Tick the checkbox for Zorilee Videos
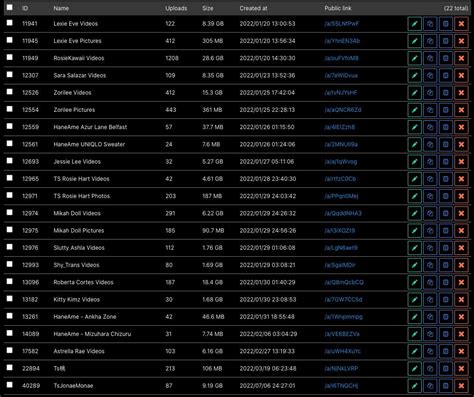 pos(10,91)
